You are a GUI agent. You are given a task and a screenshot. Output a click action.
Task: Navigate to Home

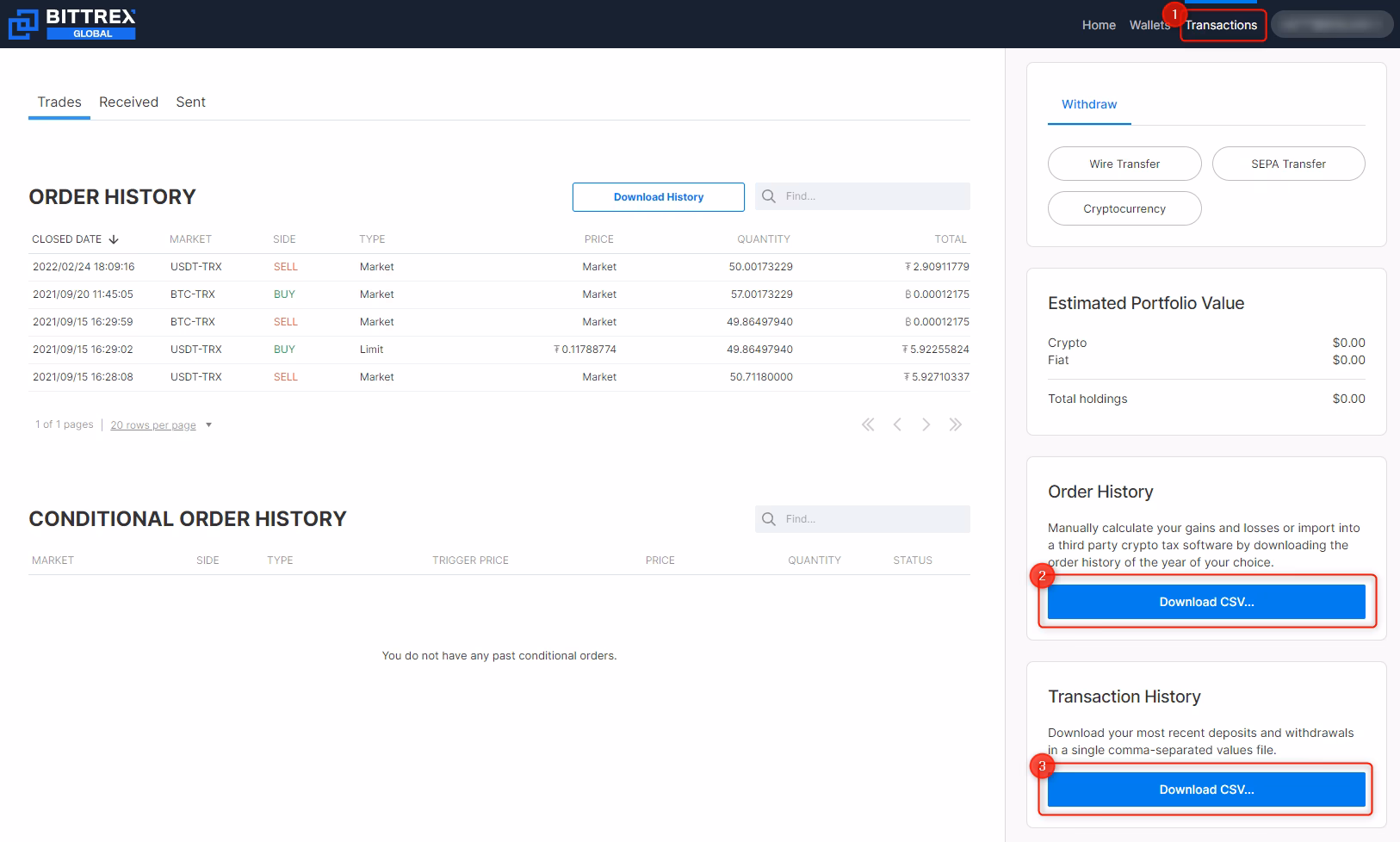click(x=1098, y=25)
